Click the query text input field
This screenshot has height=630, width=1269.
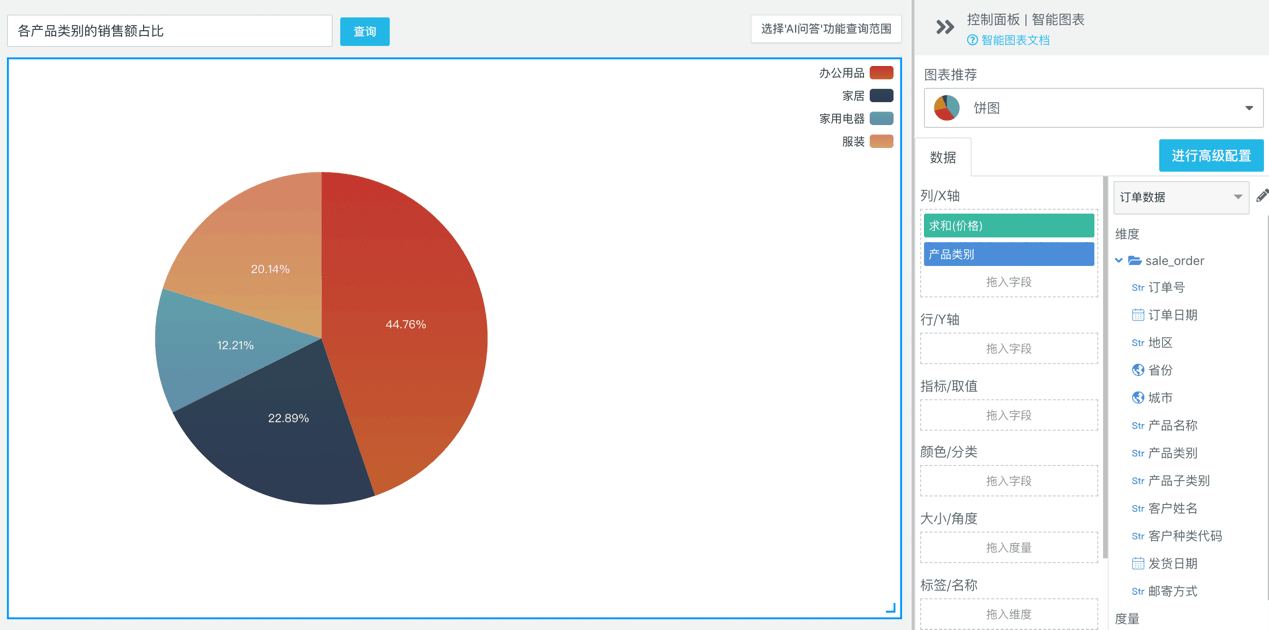click(170, 31)
